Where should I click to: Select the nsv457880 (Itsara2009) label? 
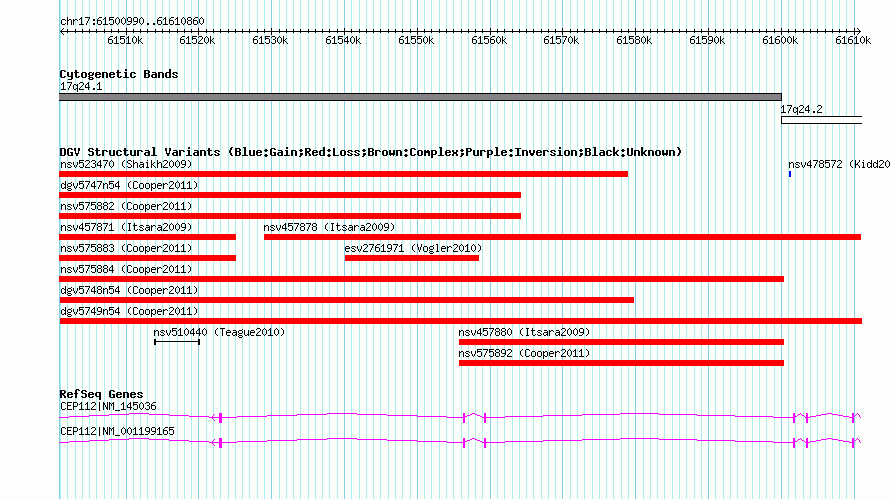pos(524,332)
